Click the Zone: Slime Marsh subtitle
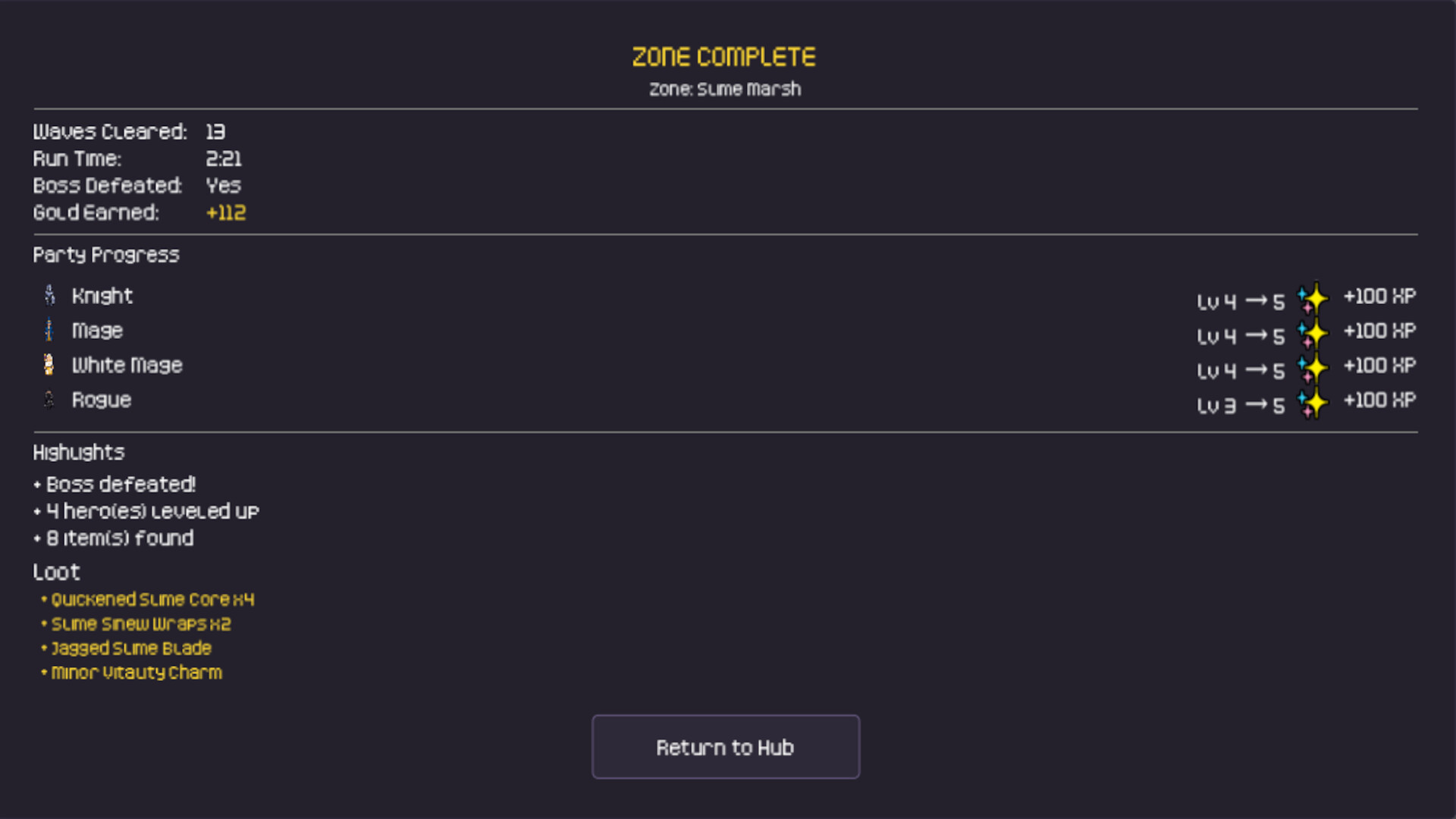The width and height of the screenshot is (1456, 819). click(x=725, y=89)
